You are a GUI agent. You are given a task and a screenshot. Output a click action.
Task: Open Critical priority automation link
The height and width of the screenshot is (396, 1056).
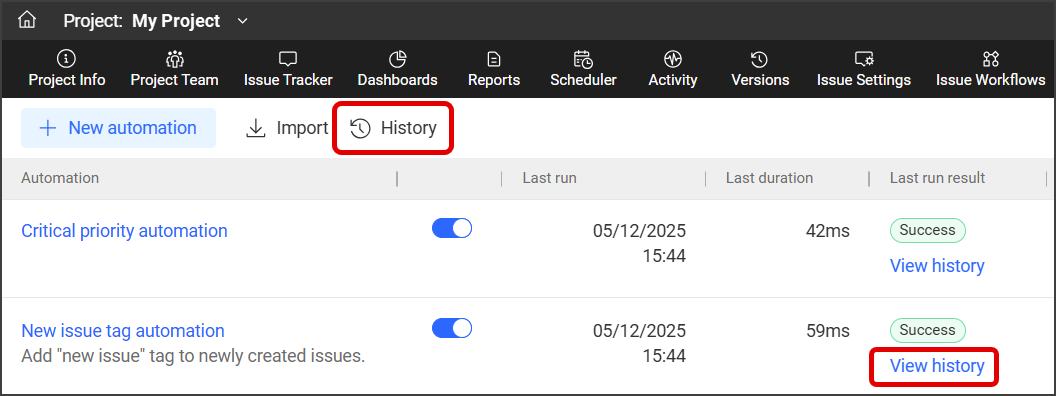coord(125,231)
